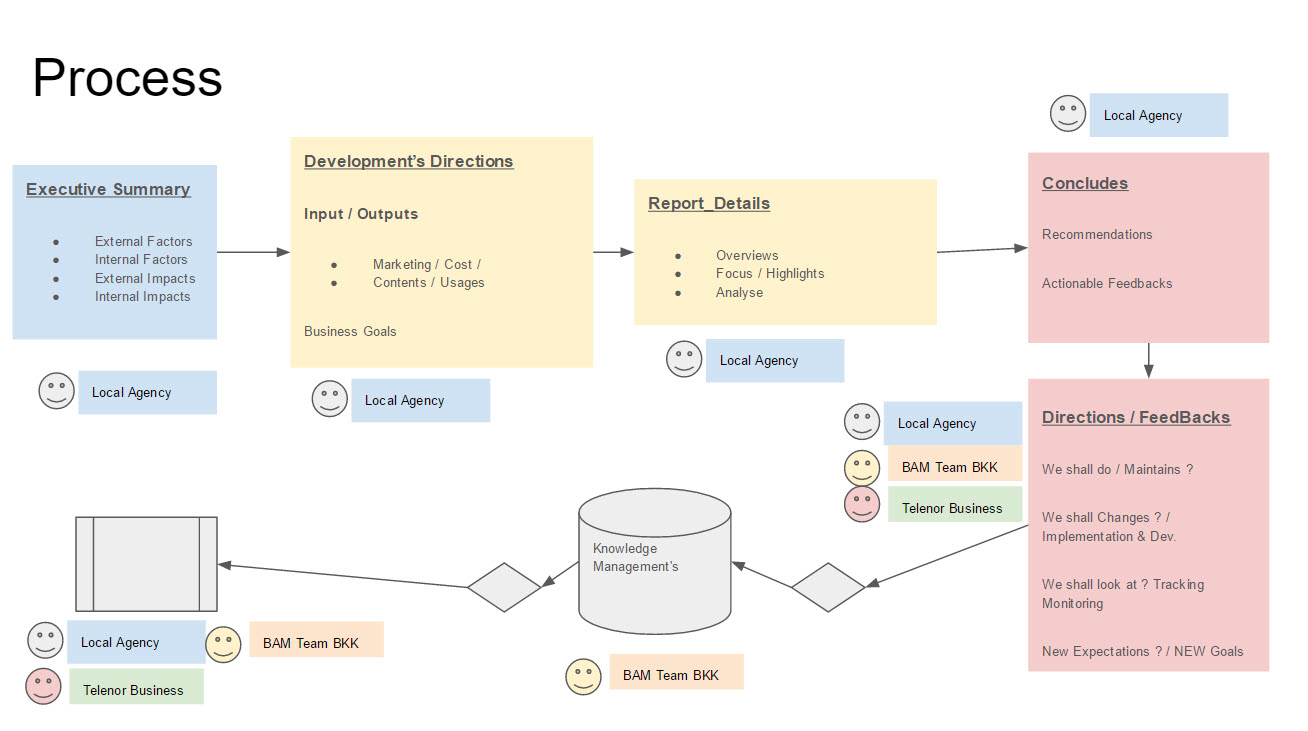This screenshot has height=731, width=1308.
Task: Click the Report_Details underlined heading
Action: [x=709, y=203]
